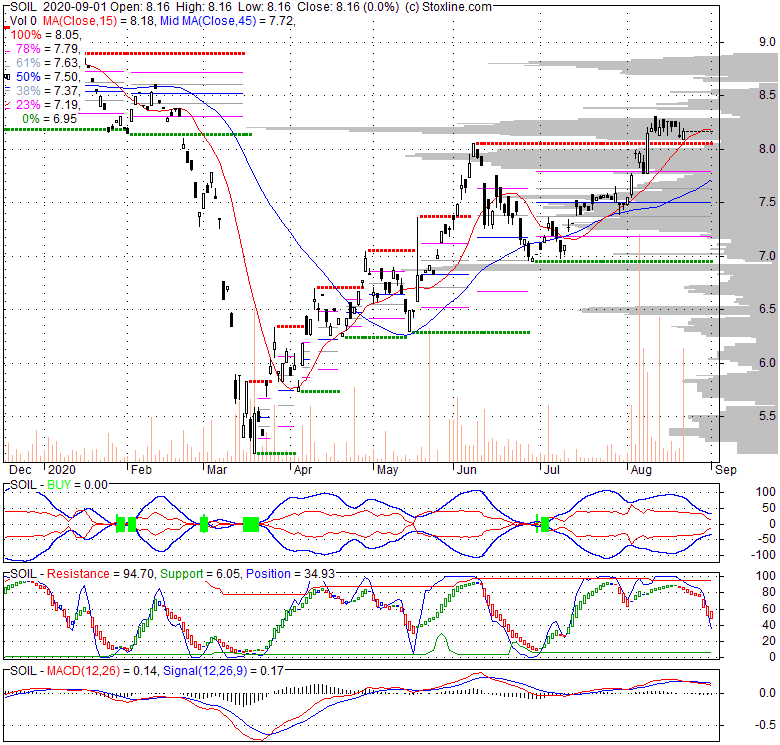Click the -0.5 MACD axis label
Viewport: 780px width, 745px height.
tap(765, 725)
